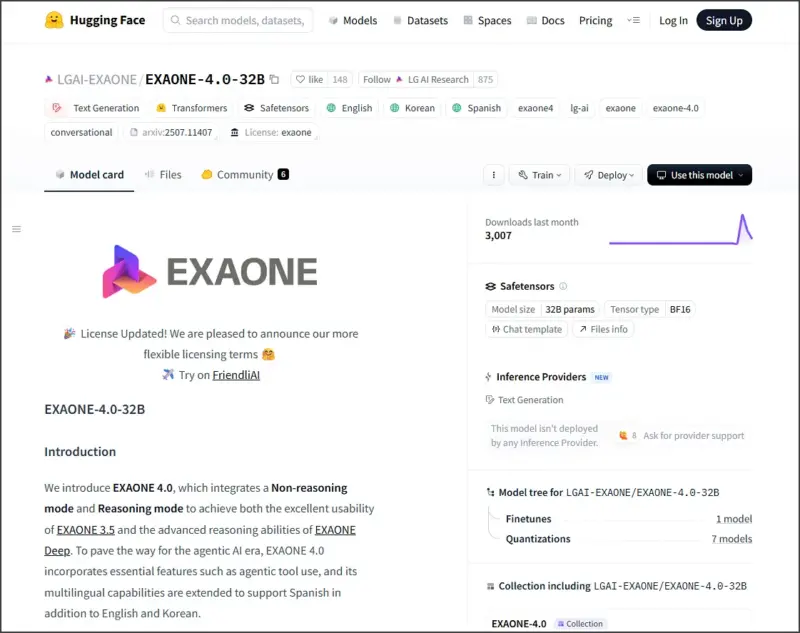Open the Docs nav item
This screenshot has width=800, height=633.
[x=545, y=20]
